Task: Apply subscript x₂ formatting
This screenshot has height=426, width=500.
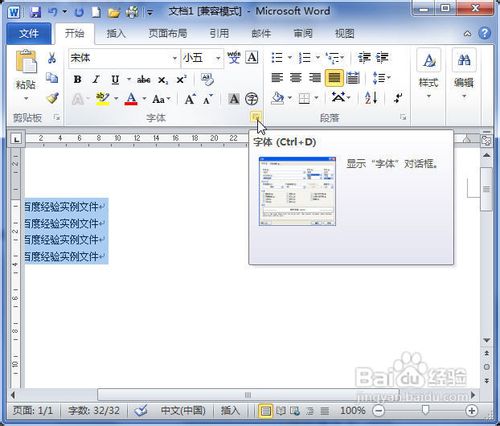Action: tap(163, 80)
